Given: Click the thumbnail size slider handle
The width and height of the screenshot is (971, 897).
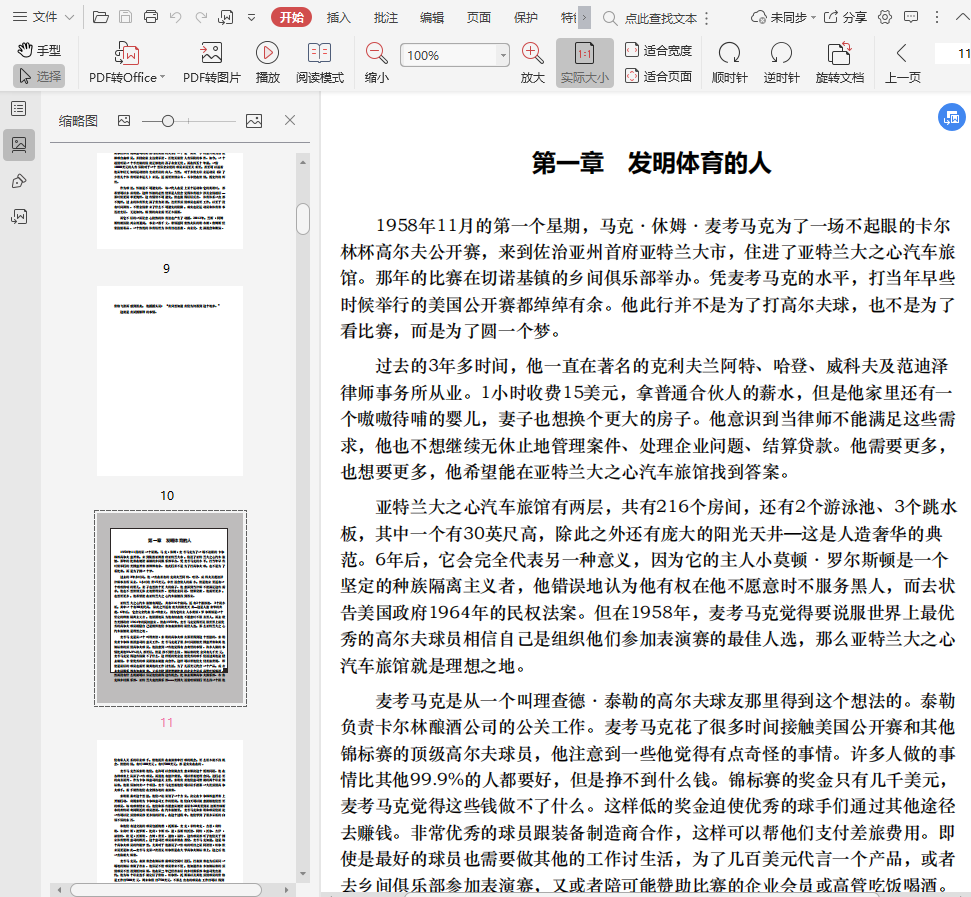Looking at the screenshot, I should [168, 121].
